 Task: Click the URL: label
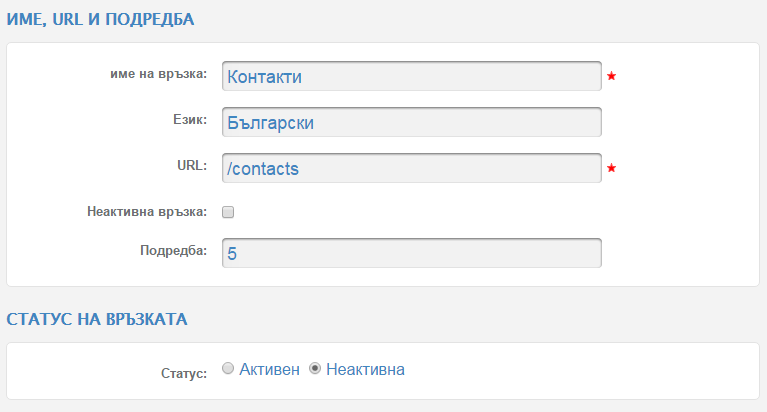click(x=192, y=166)
